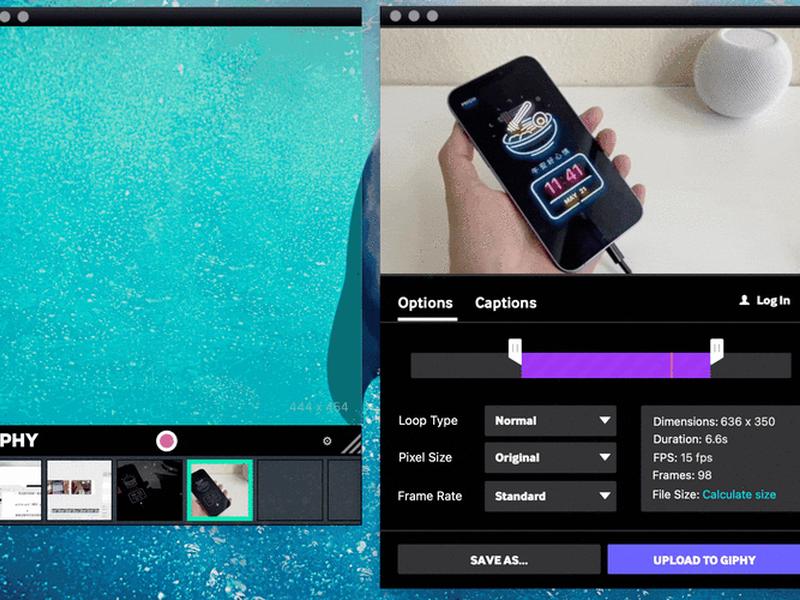Select the teal-bordered phone thumbnail
Screen dimensions: 800x600
click(220, 490)
